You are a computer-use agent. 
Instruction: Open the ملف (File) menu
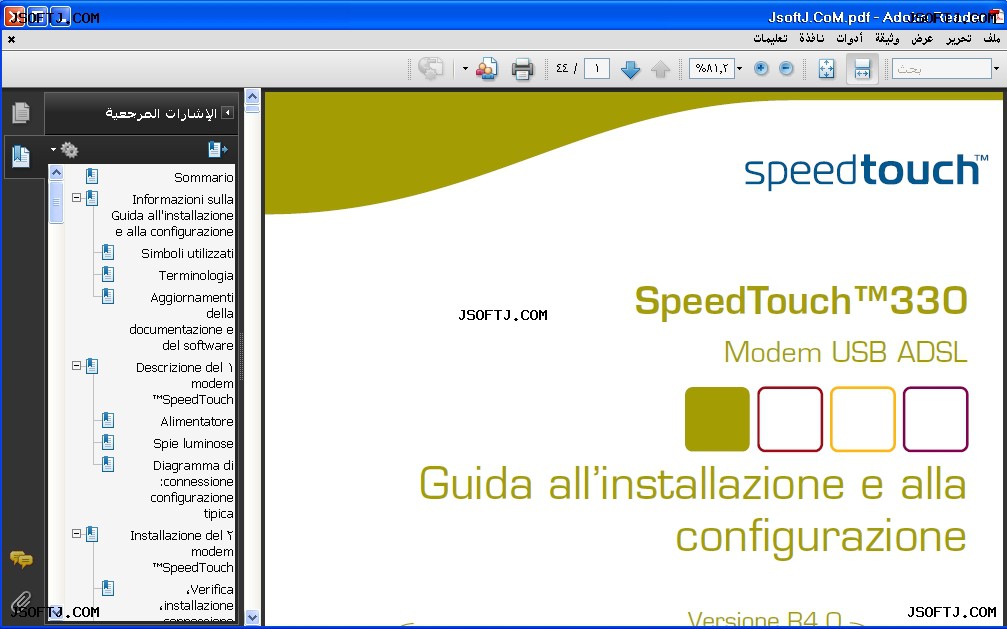click(x=992, y=39)
